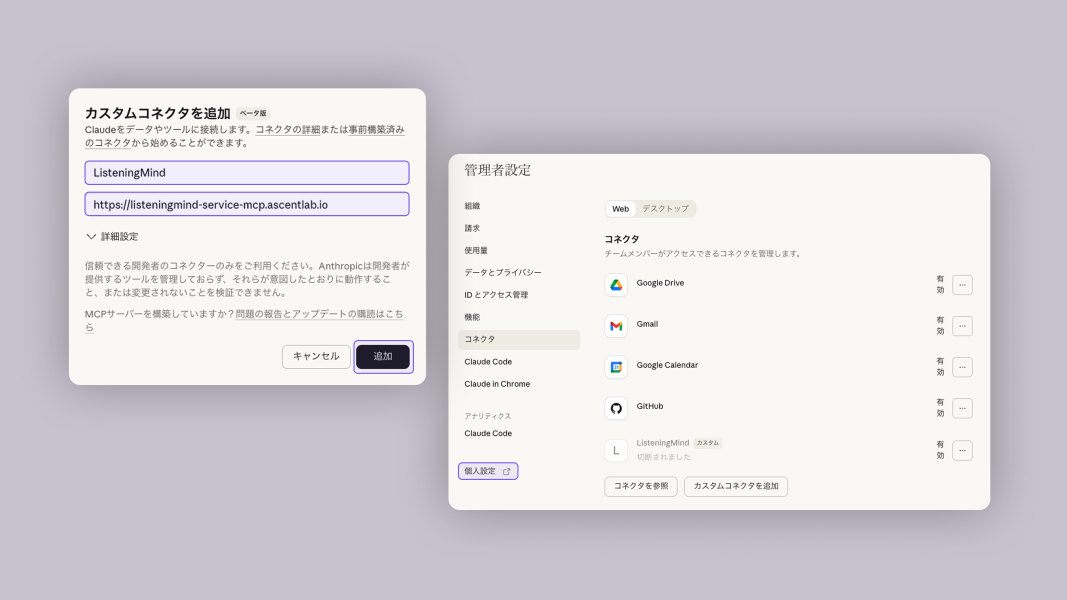Click the 個人設定 button
Image resolution: width=1067 pixels, height=600 pixels.
[488, 471]
